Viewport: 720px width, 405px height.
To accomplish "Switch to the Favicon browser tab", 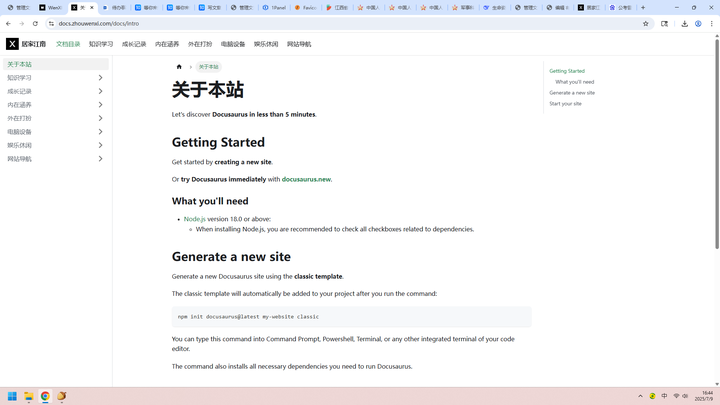I will [x=305, y=7].
